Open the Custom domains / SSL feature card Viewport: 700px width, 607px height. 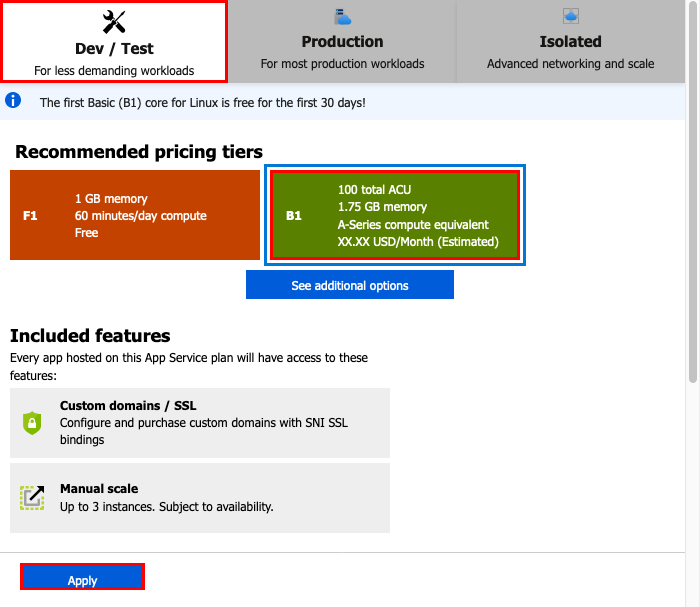pos(200,423)
